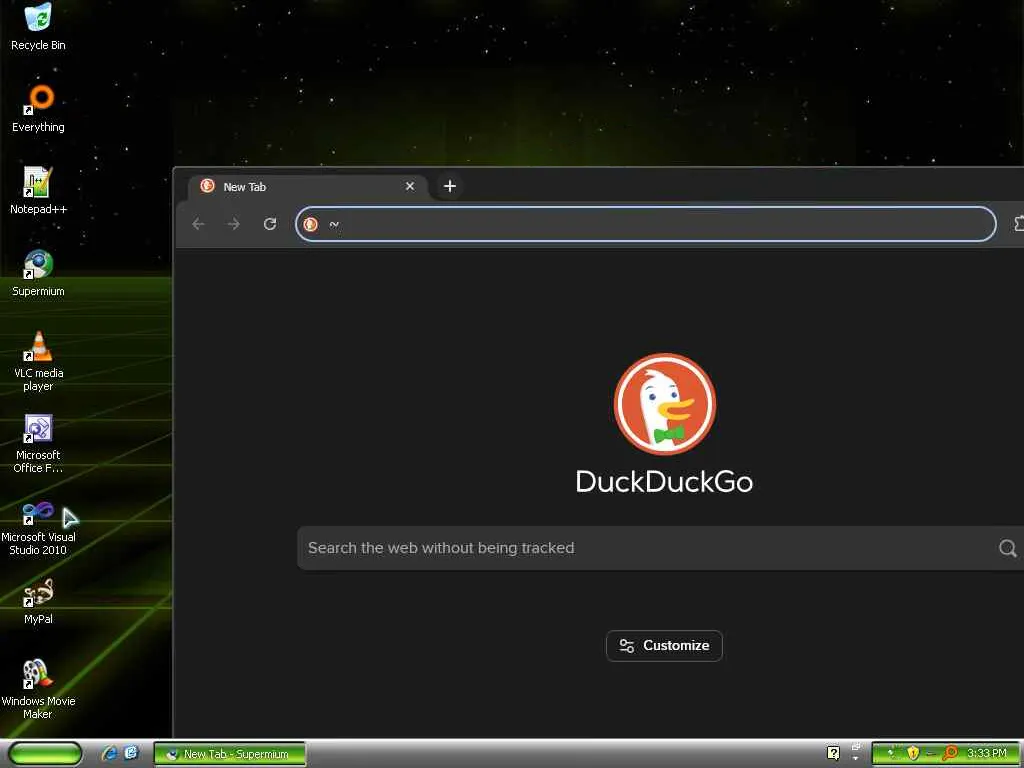Focus the Search the web without being tracked field
Screen dimensions: 1024x768
[x=660, y=548]
